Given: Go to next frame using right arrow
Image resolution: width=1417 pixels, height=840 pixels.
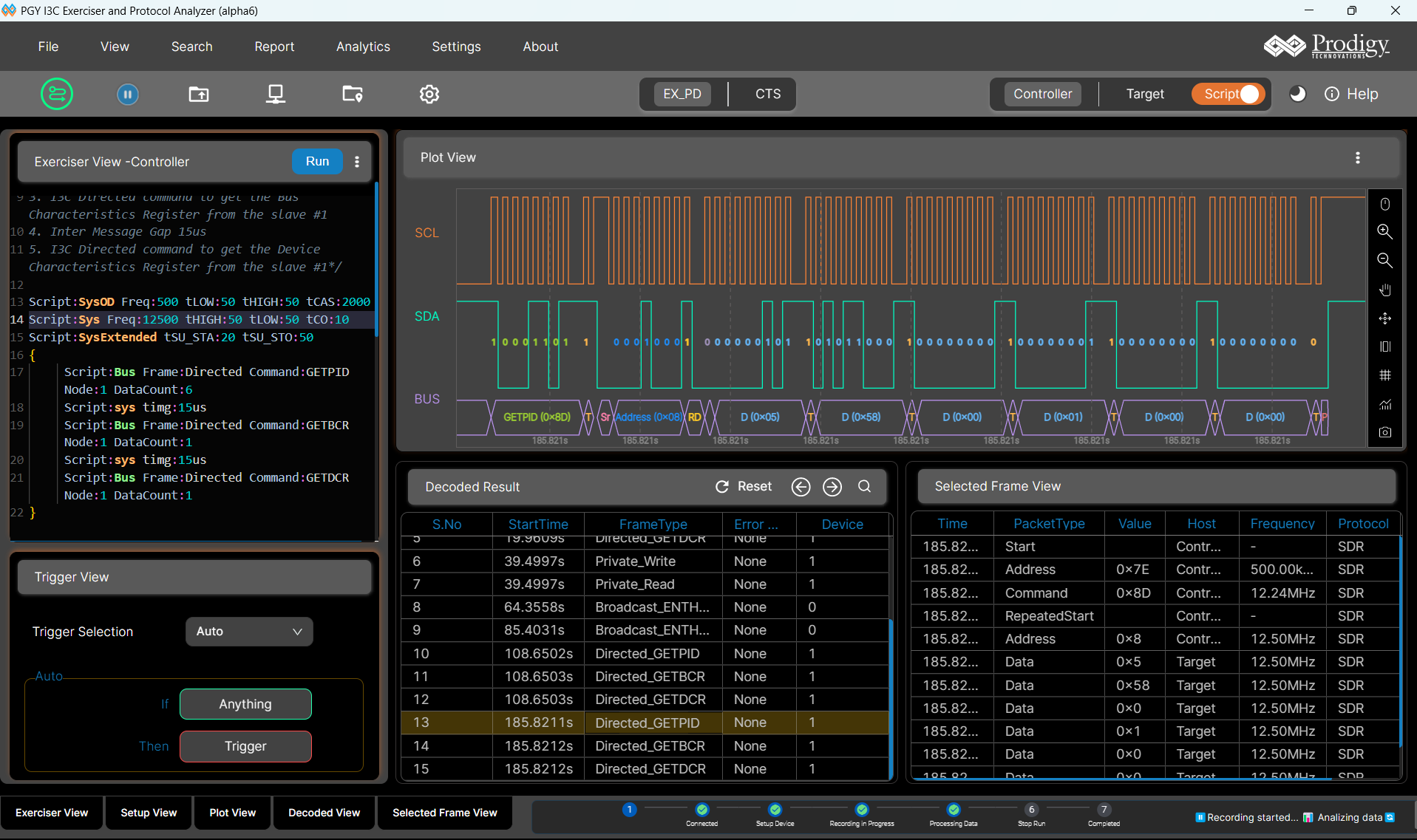Looking at the screenshot, I should pos(832,486).
